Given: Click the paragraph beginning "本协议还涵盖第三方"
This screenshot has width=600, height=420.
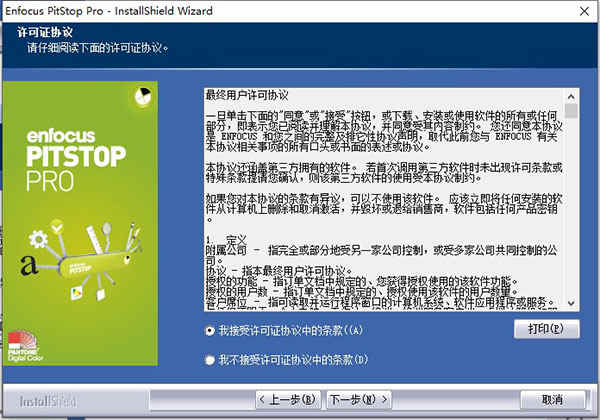Looking at the screenshot, I should click(x=384, y=173).
